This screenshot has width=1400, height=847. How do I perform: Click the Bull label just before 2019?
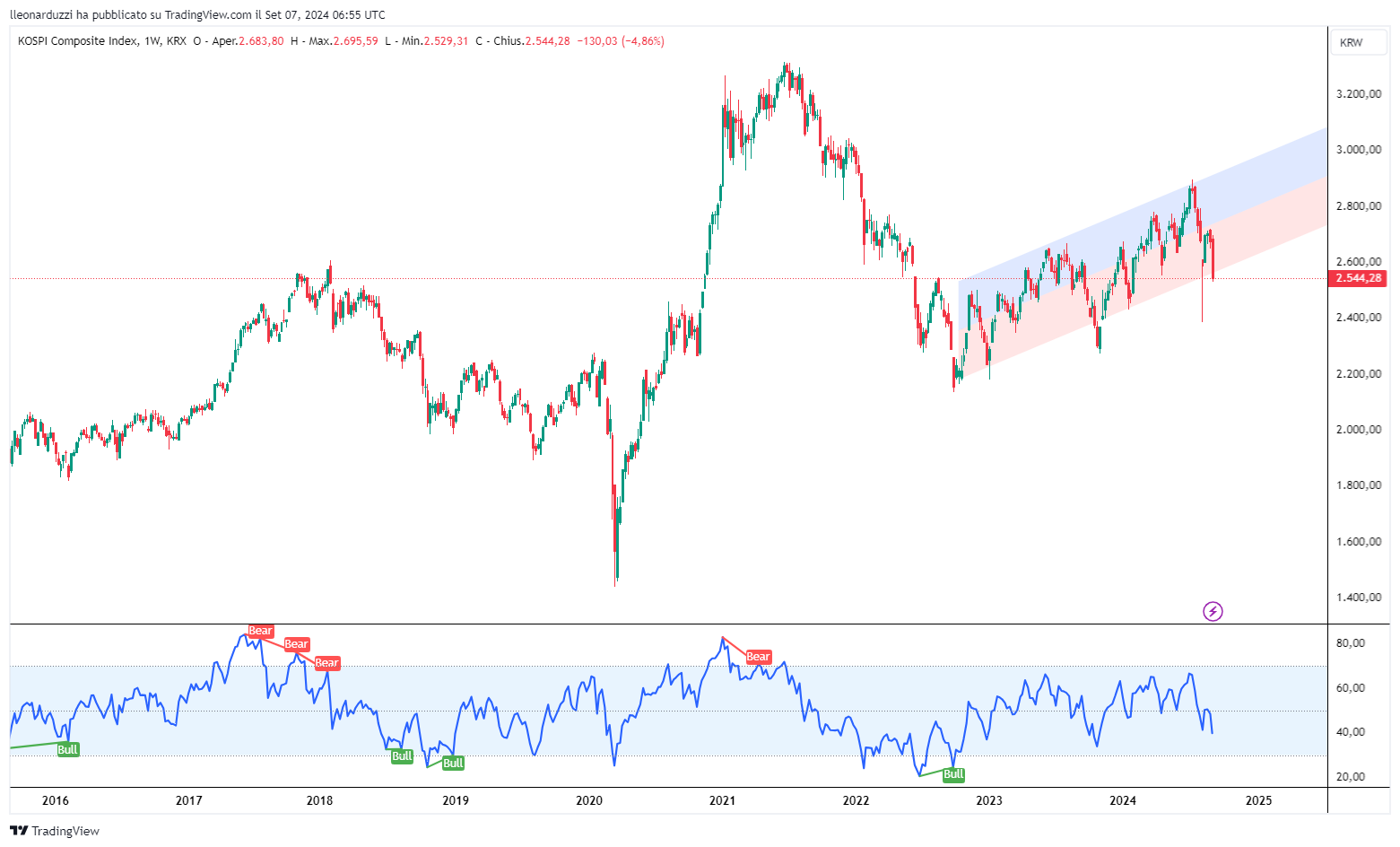click(453, 764)
